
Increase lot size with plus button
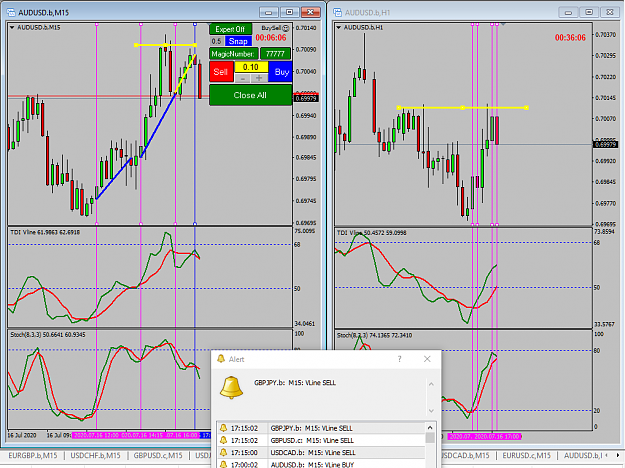pyautogui.click(x=259, y=78)
